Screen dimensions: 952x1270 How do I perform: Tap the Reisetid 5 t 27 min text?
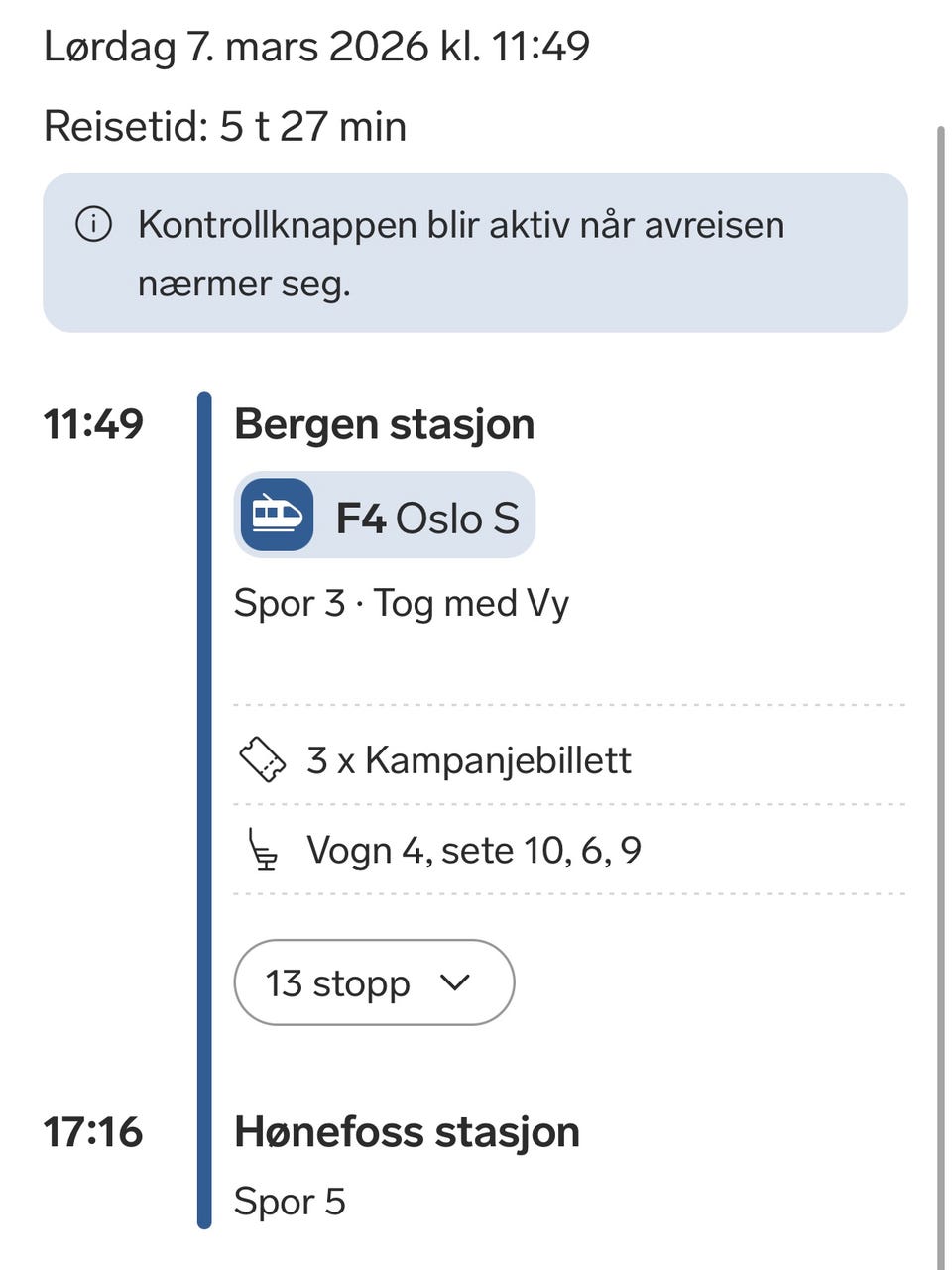[225, 127]
